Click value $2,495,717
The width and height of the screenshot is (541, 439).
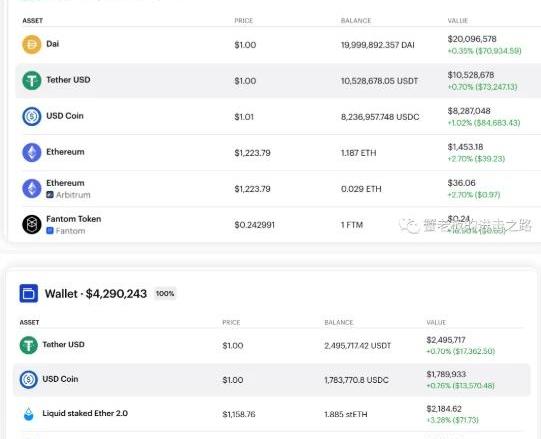[446, 340]
